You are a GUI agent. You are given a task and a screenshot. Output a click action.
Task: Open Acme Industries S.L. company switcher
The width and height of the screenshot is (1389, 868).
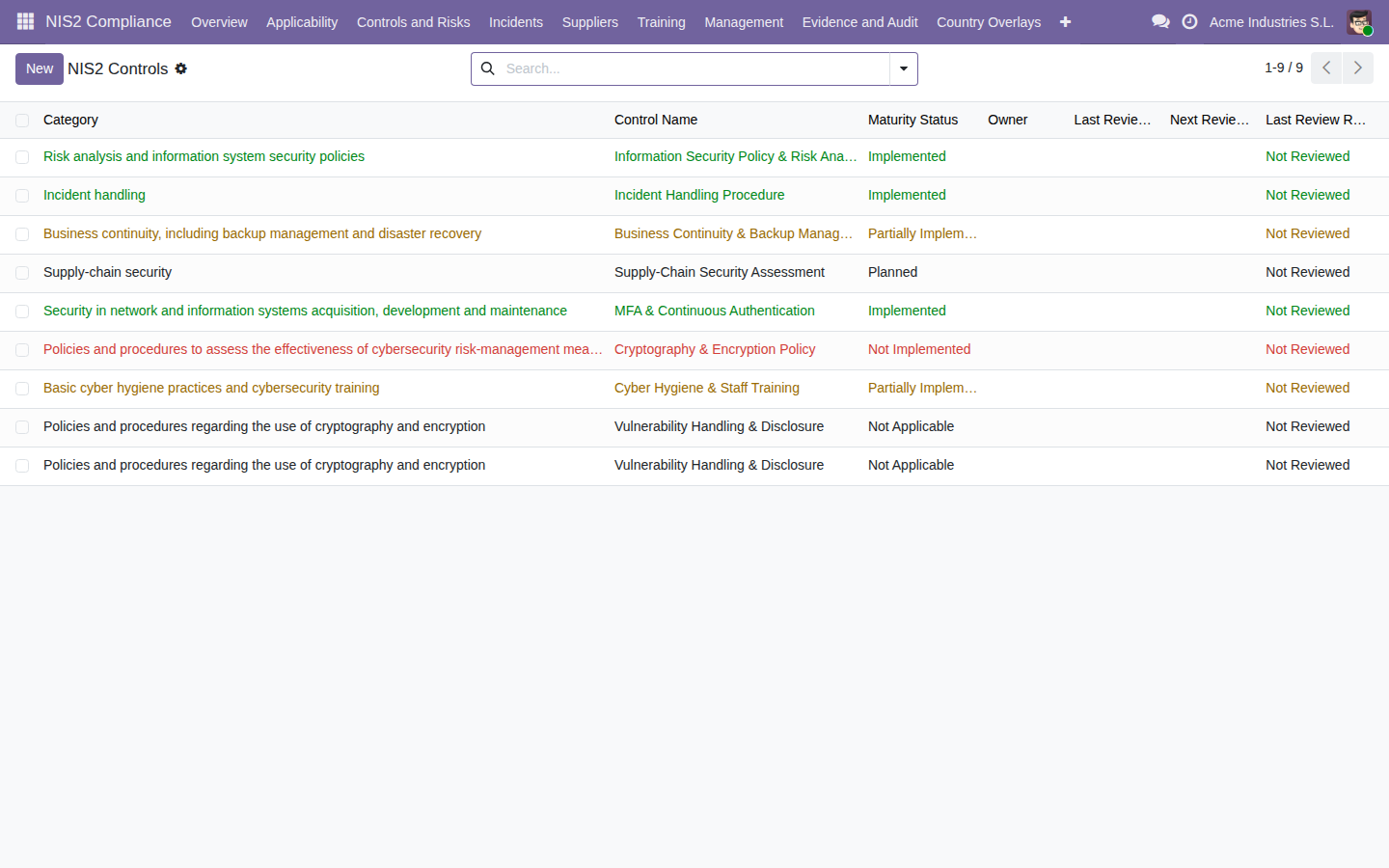coord(1271,21)
